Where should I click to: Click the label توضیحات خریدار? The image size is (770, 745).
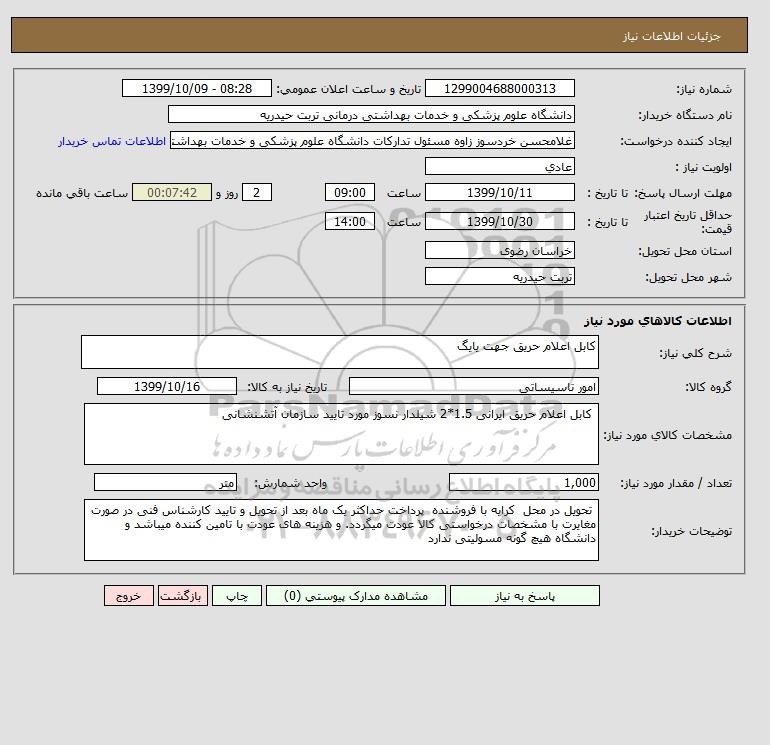click(x=691, y=531)
